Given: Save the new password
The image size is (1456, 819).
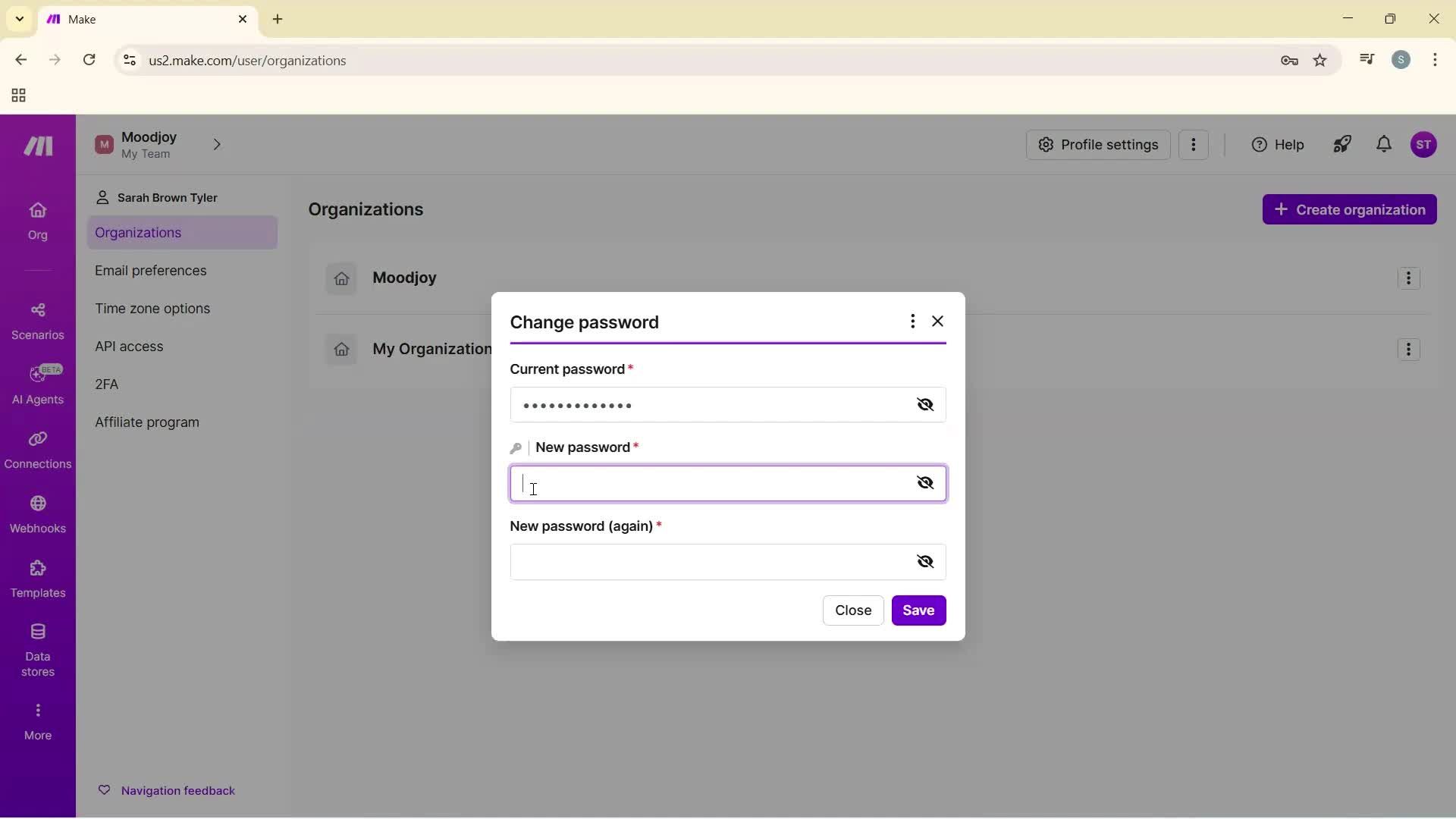Looking at the screenshot, I should tap(918, 610).
